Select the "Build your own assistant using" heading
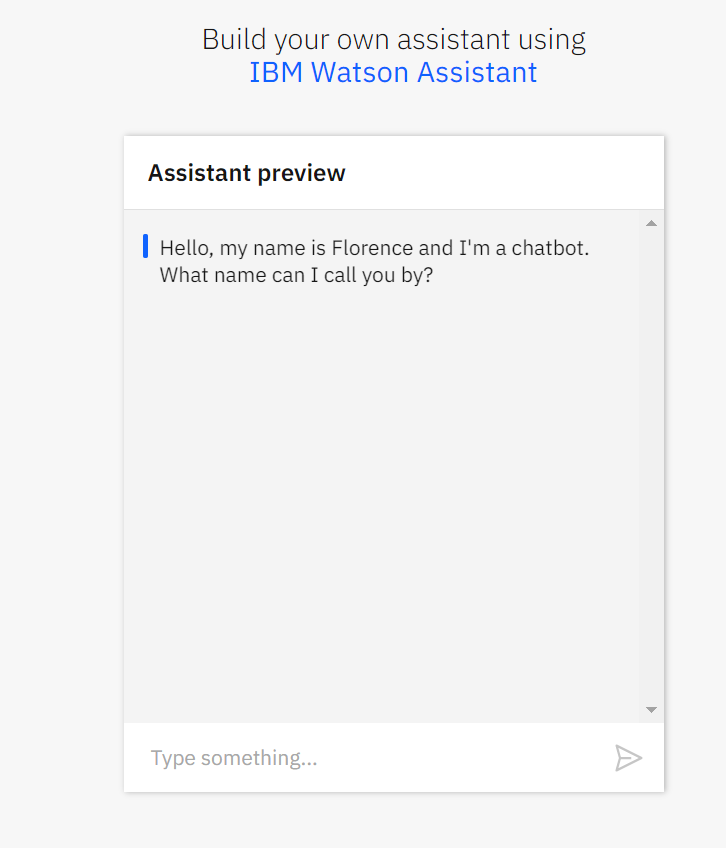This screenshot has width=726, height=848. [393, 39]
